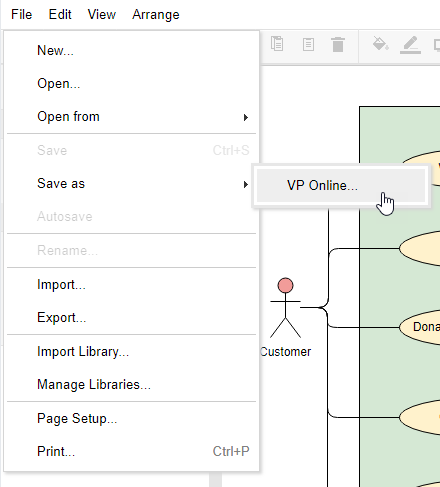This screenshot has width=440, height=487.
Task: Expand the Save as submenu arrow
Action: coord(246,184)
